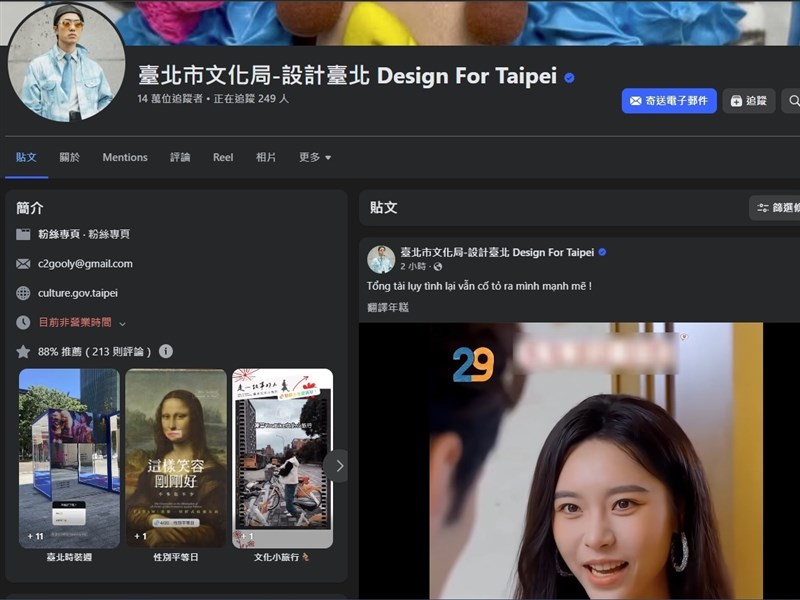Expand the 更多 tab dropdown
The height and width of the screenshot is (600, 800).
click(x=315, y=157)
